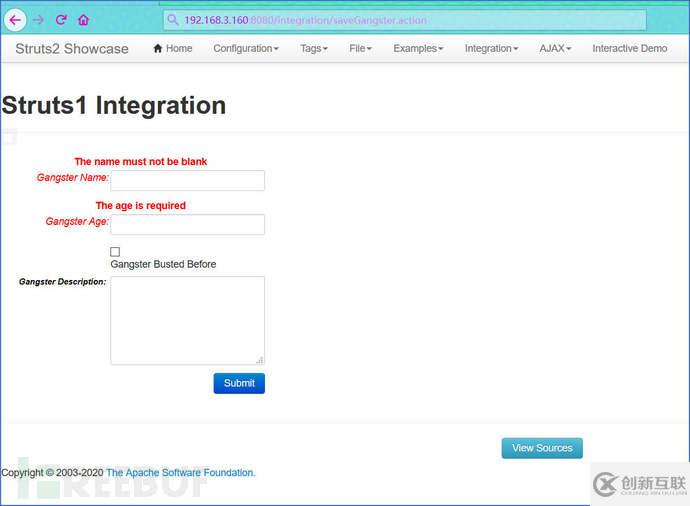Expand the Tags dropdown menu

pyautogui.click(x=314, y=48)
